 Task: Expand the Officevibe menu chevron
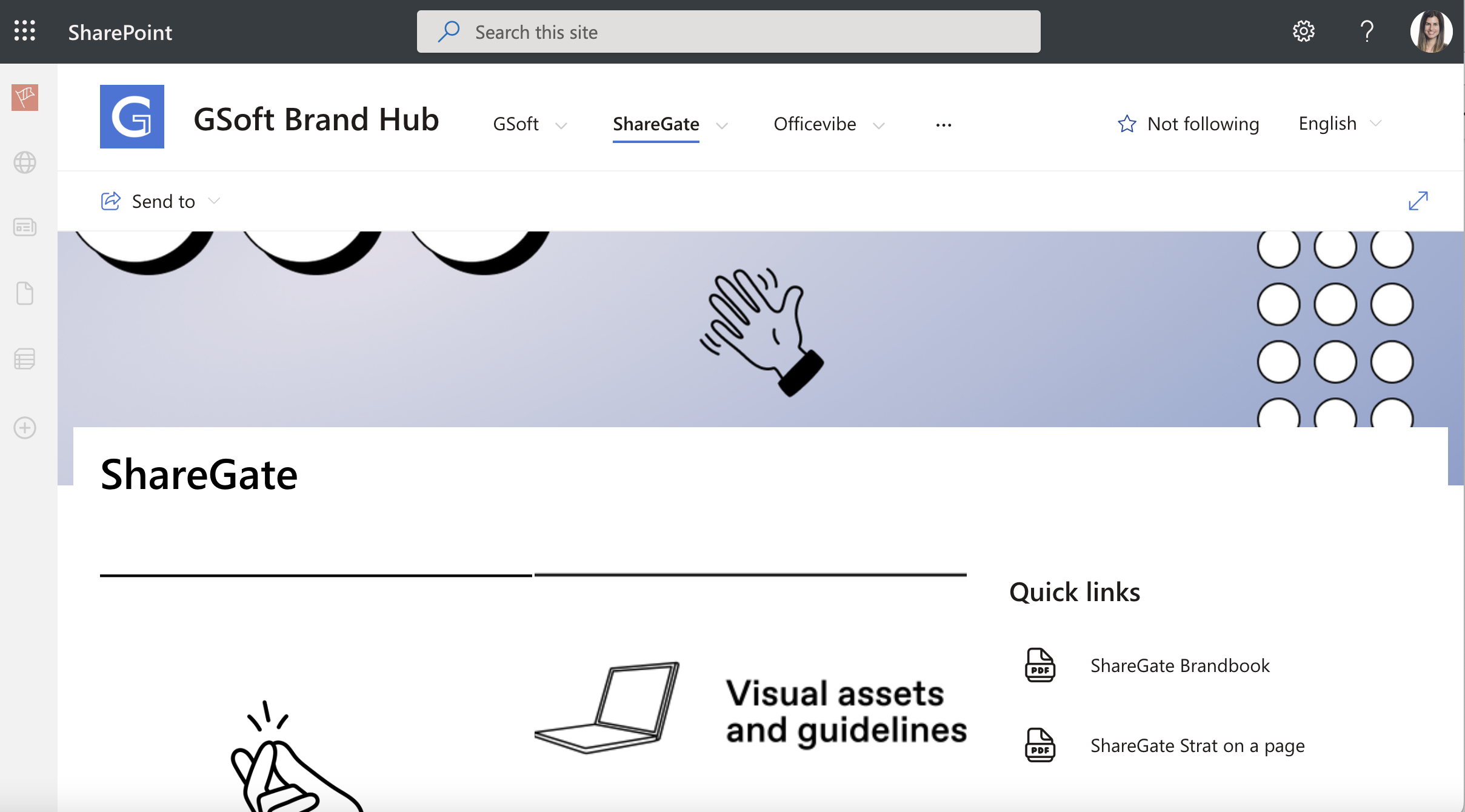click(x=879, y=125)
